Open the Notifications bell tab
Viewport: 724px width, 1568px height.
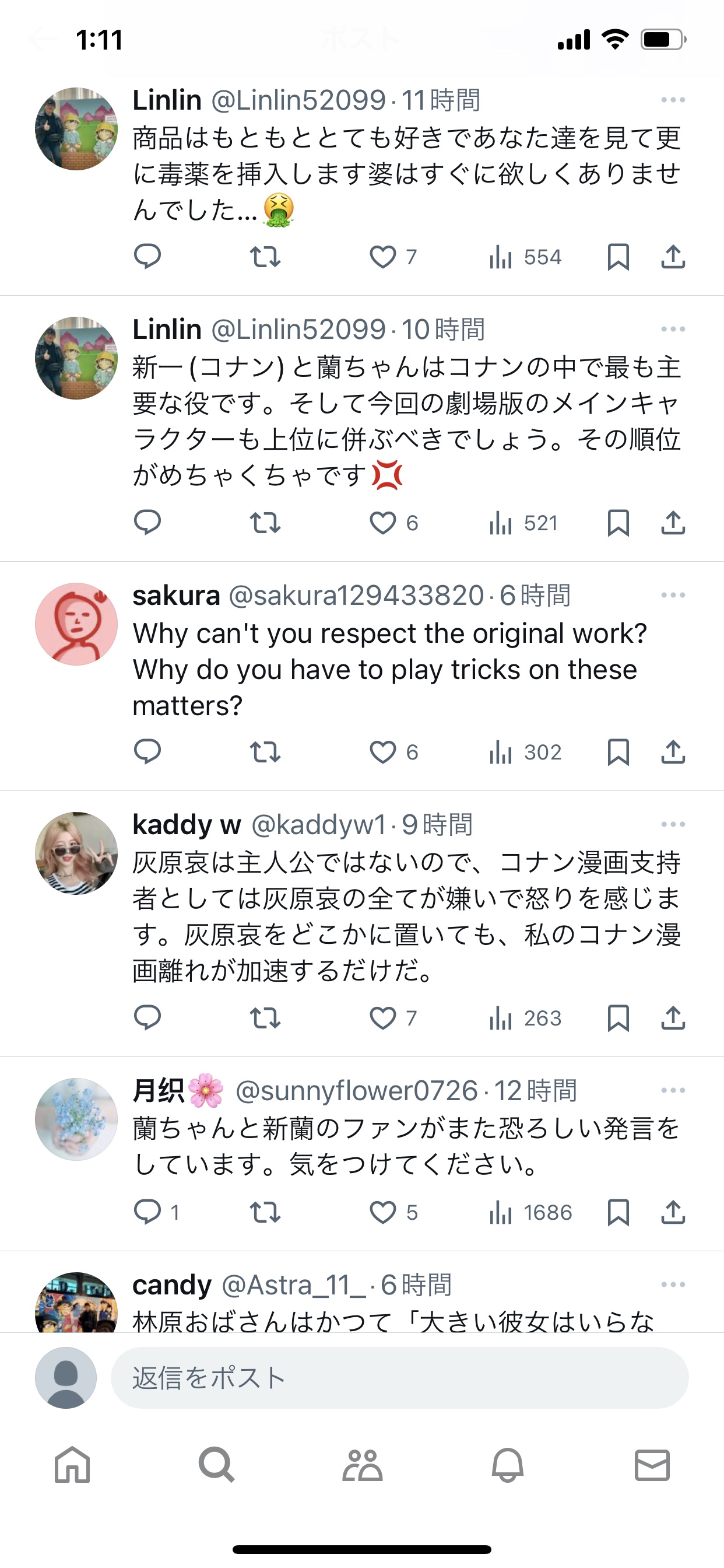click(507, 1465)
